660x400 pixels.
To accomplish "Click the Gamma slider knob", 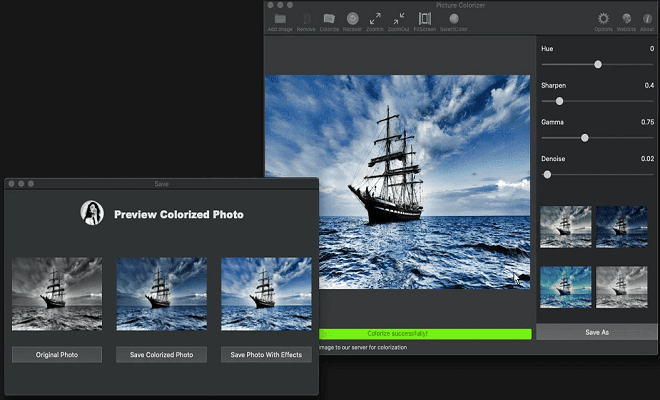I will tap(585, 137).
